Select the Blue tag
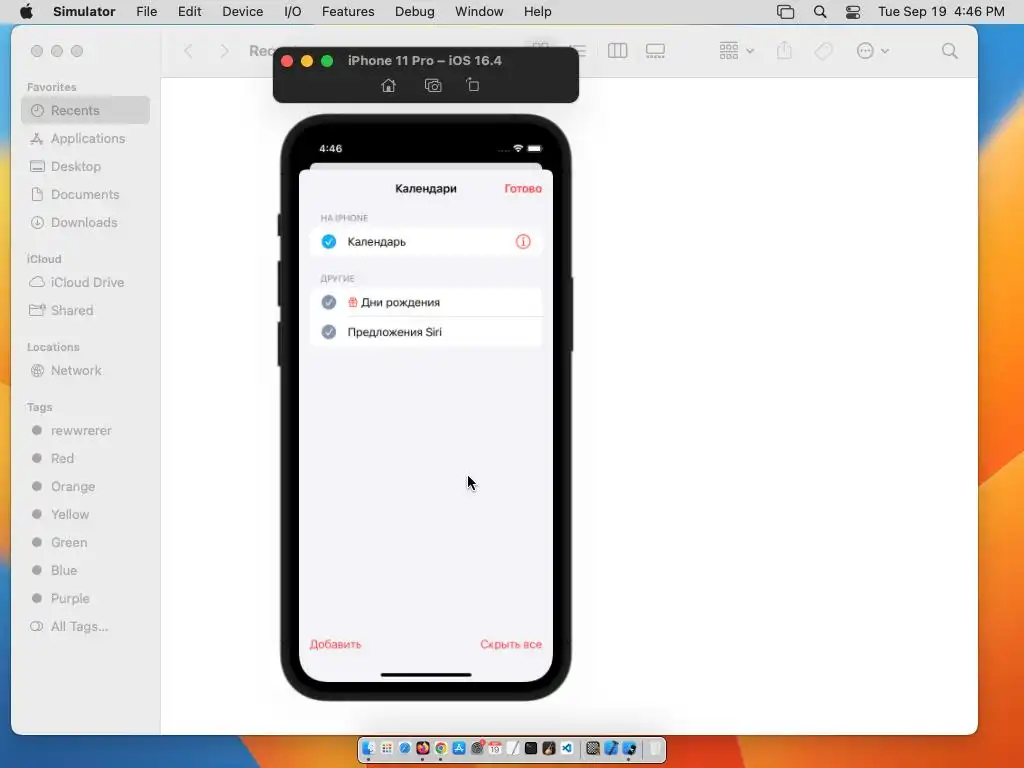The width and height of the screenshot is (1024, 768). click(86, 570)
